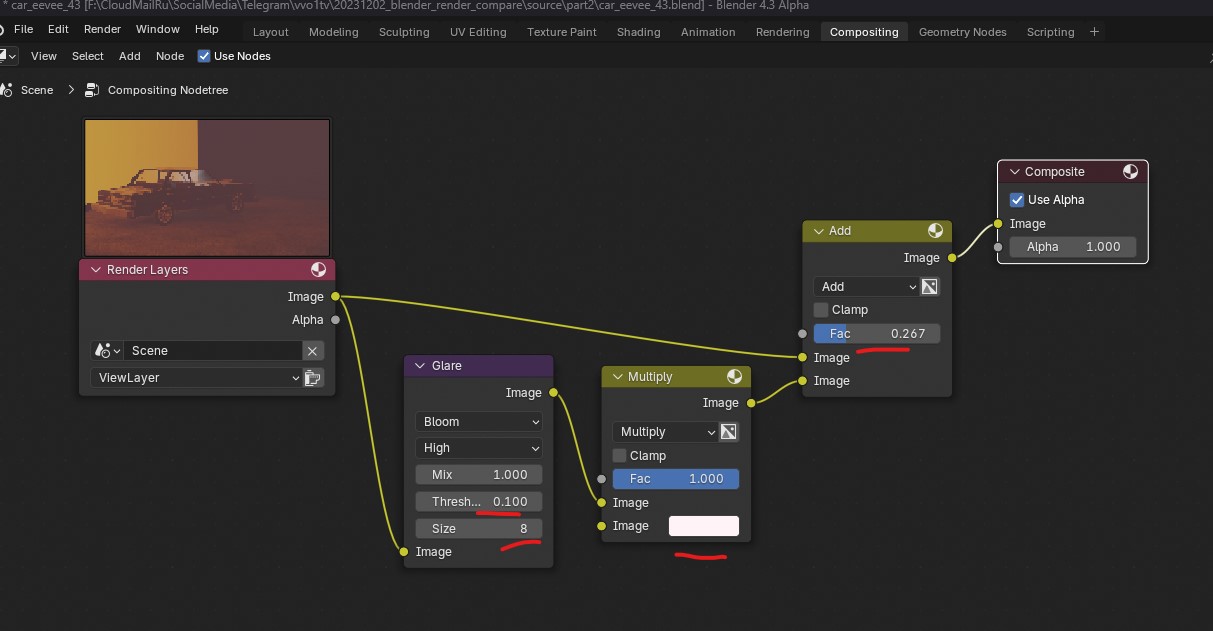Click the Alpha 1.000 field in Composite
1213x631 pixels.
(1072, 247)
